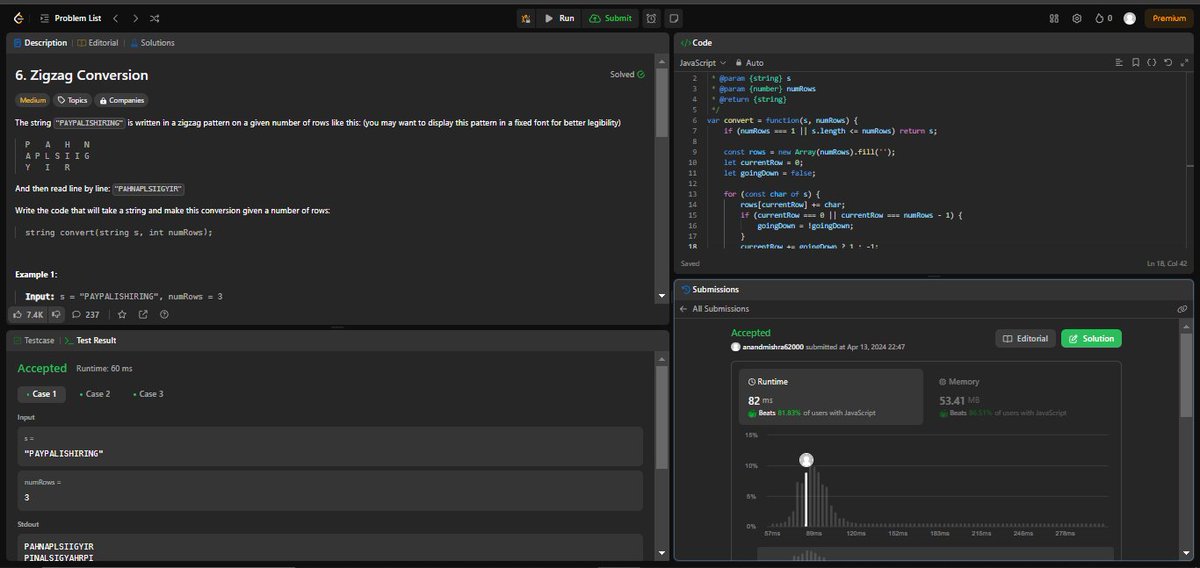Image resolution: width=1200 pixels, height=568 pixels.
Task: Click the Premium button
Action: point(1169,18)
